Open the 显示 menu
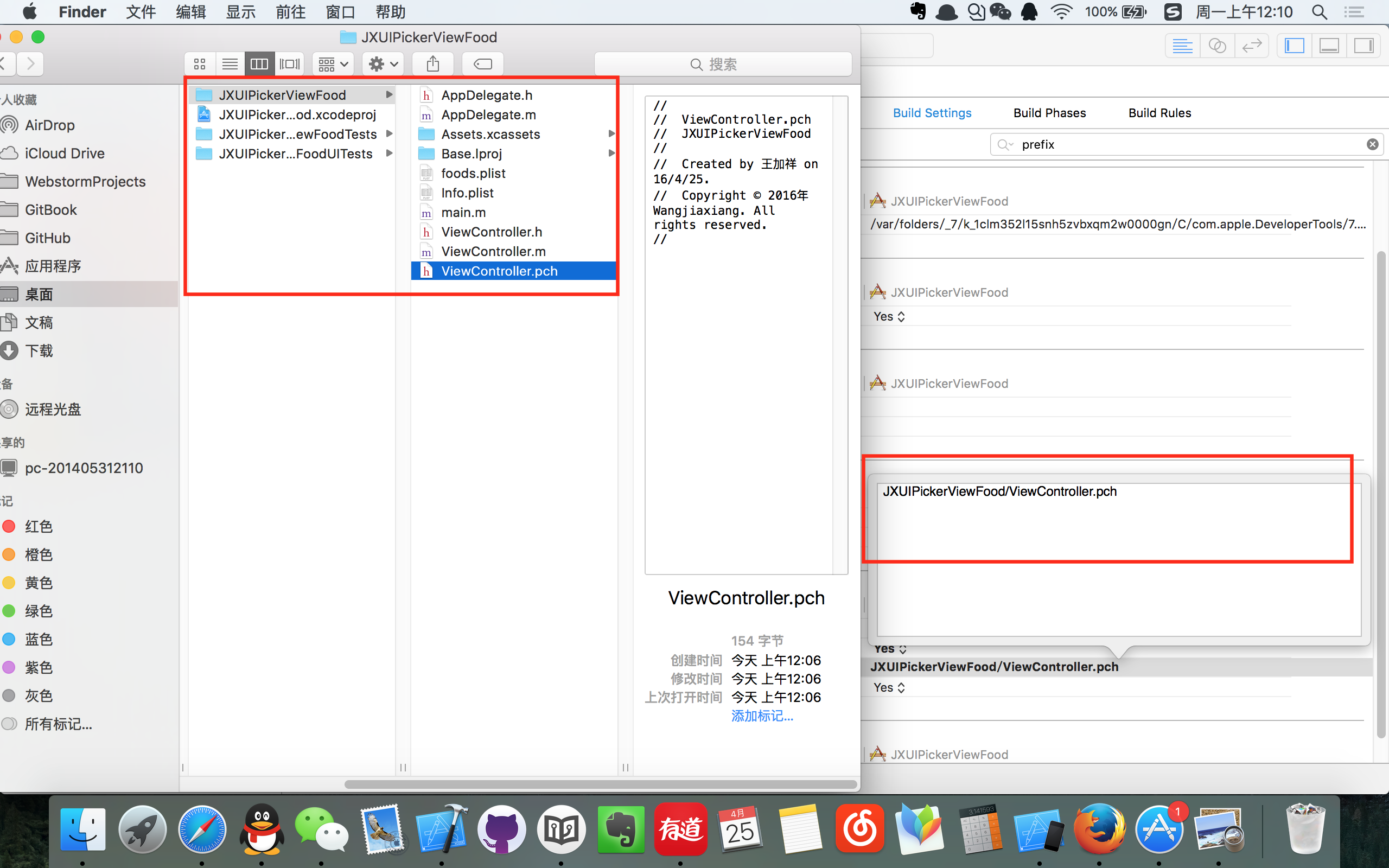Image resolution: width=1389 pixels, height=868 pixels. [240, 12]
